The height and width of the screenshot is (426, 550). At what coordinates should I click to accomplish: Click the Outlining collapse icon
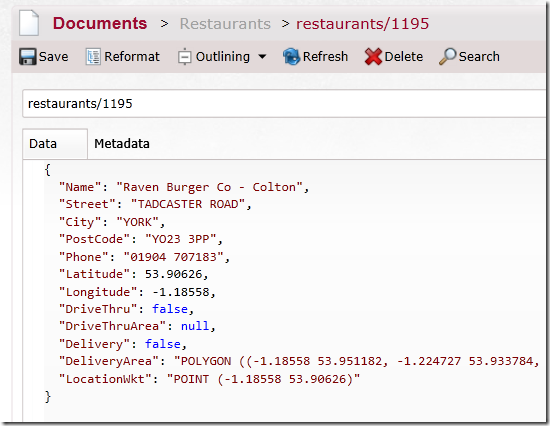tap(185, 56)
